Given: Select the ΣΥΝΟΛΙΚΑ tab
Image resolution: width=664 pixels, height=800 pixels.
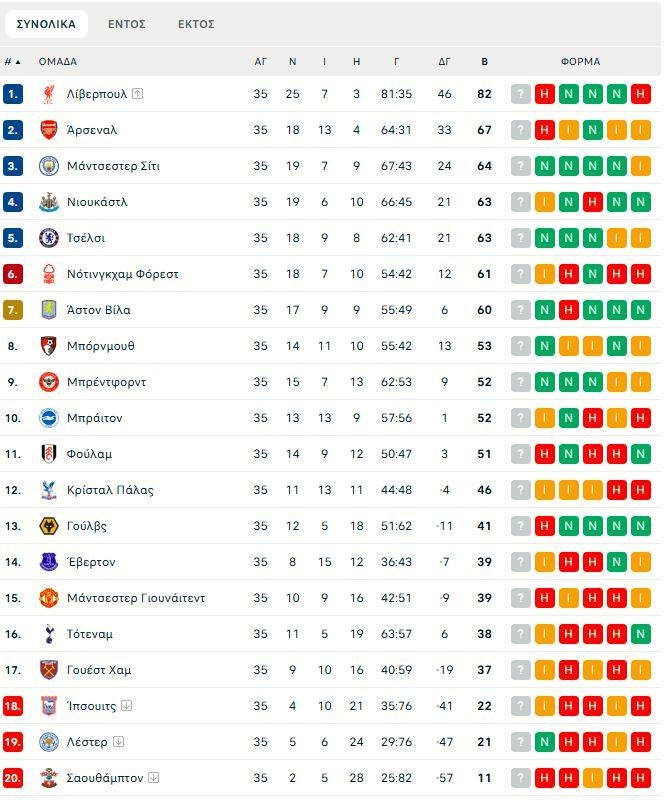Looking at the screenshot, I should coord(46,24).
